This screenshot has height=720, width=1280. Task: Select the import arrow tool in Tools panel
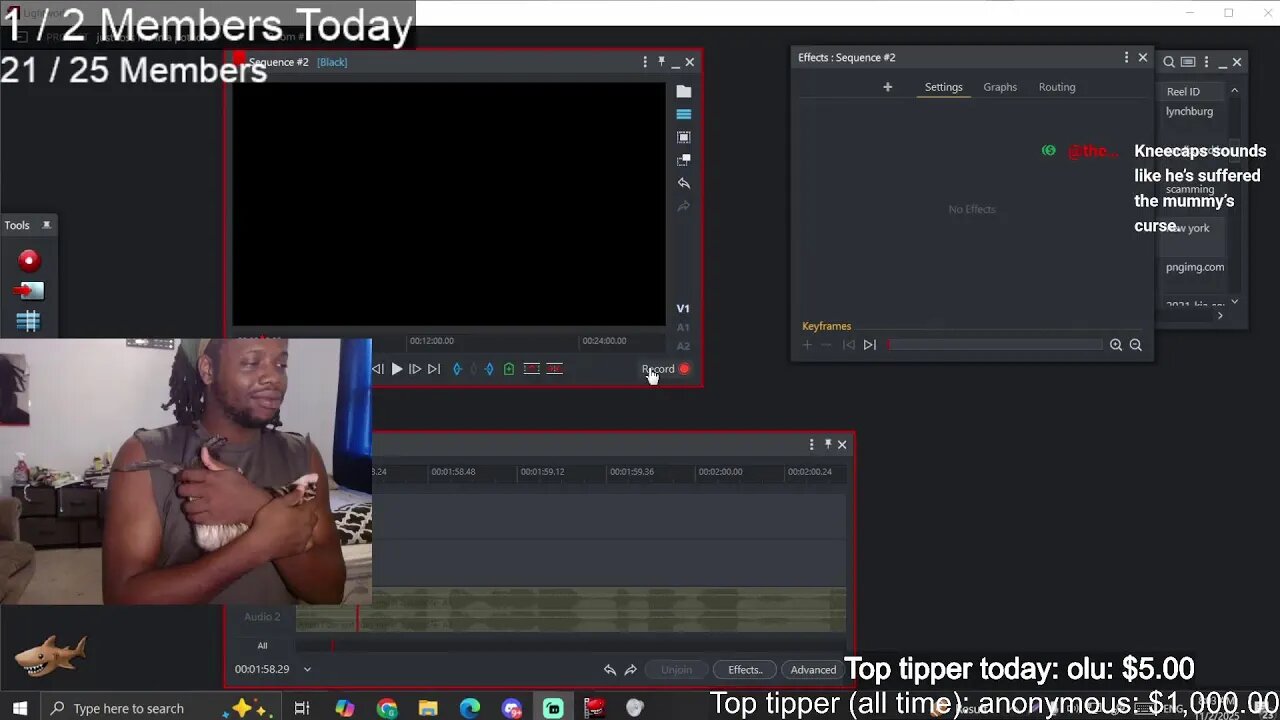(29, 291)
